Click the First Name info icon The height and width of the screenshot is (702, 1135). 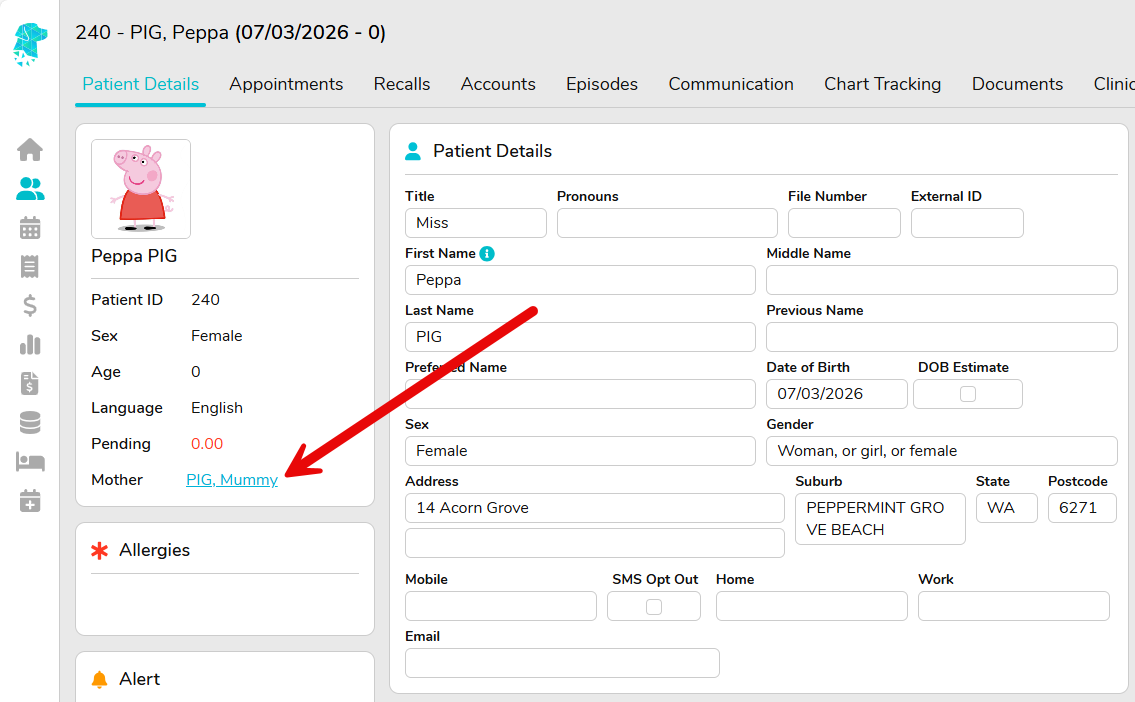(487, 254)
